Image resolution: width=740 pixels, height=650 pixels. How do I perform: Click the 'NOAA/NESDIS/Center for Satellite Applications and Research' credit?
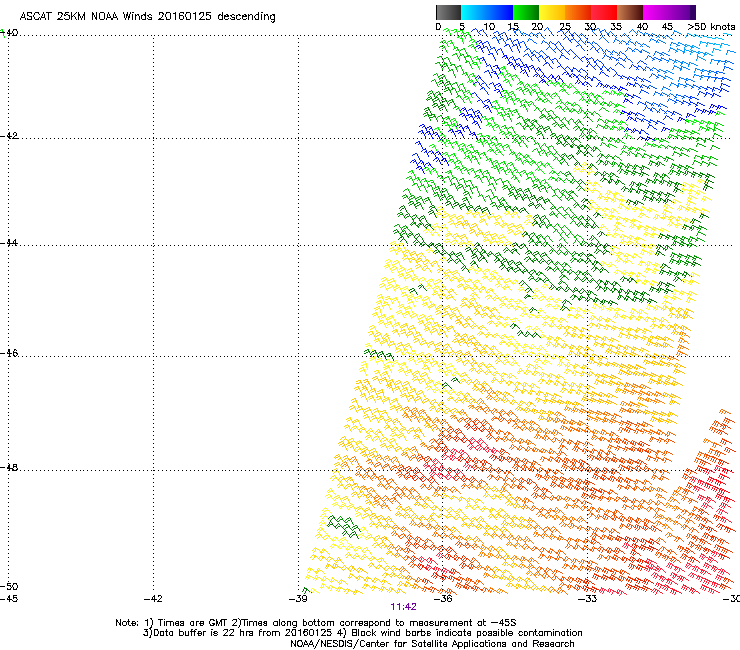(432, 644)
